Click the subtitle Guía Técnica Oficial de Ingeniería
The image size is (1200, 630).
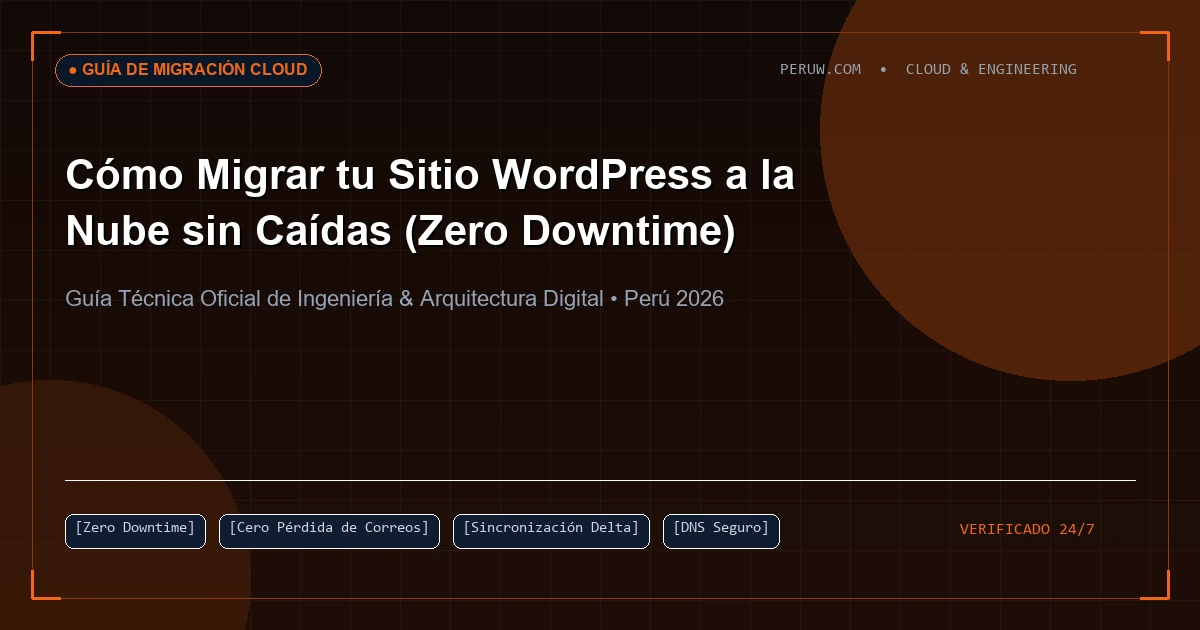point(394,298)
